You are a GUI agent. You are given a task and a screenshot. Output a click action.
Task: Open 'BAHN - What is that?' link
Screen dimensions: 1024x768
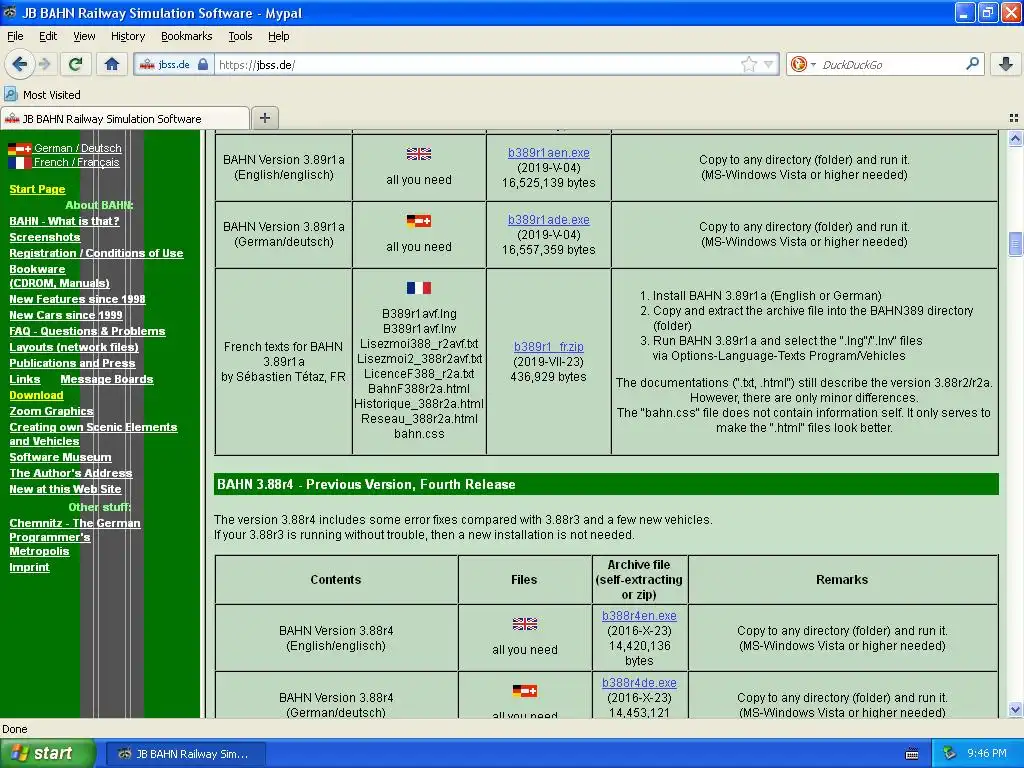tap(64, 221)
